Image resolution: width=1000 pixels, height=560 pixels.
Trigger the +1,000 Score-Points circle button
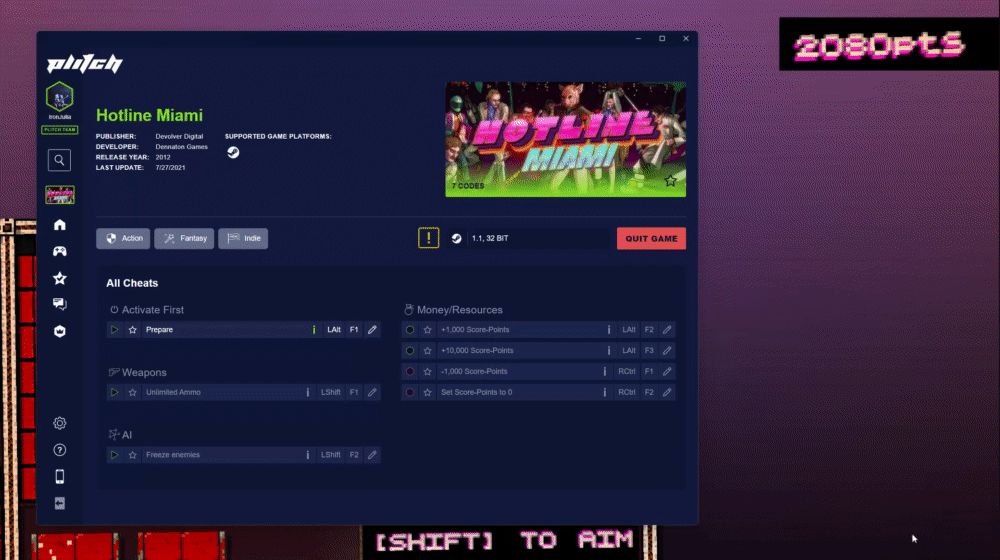(x=410, y=330)
